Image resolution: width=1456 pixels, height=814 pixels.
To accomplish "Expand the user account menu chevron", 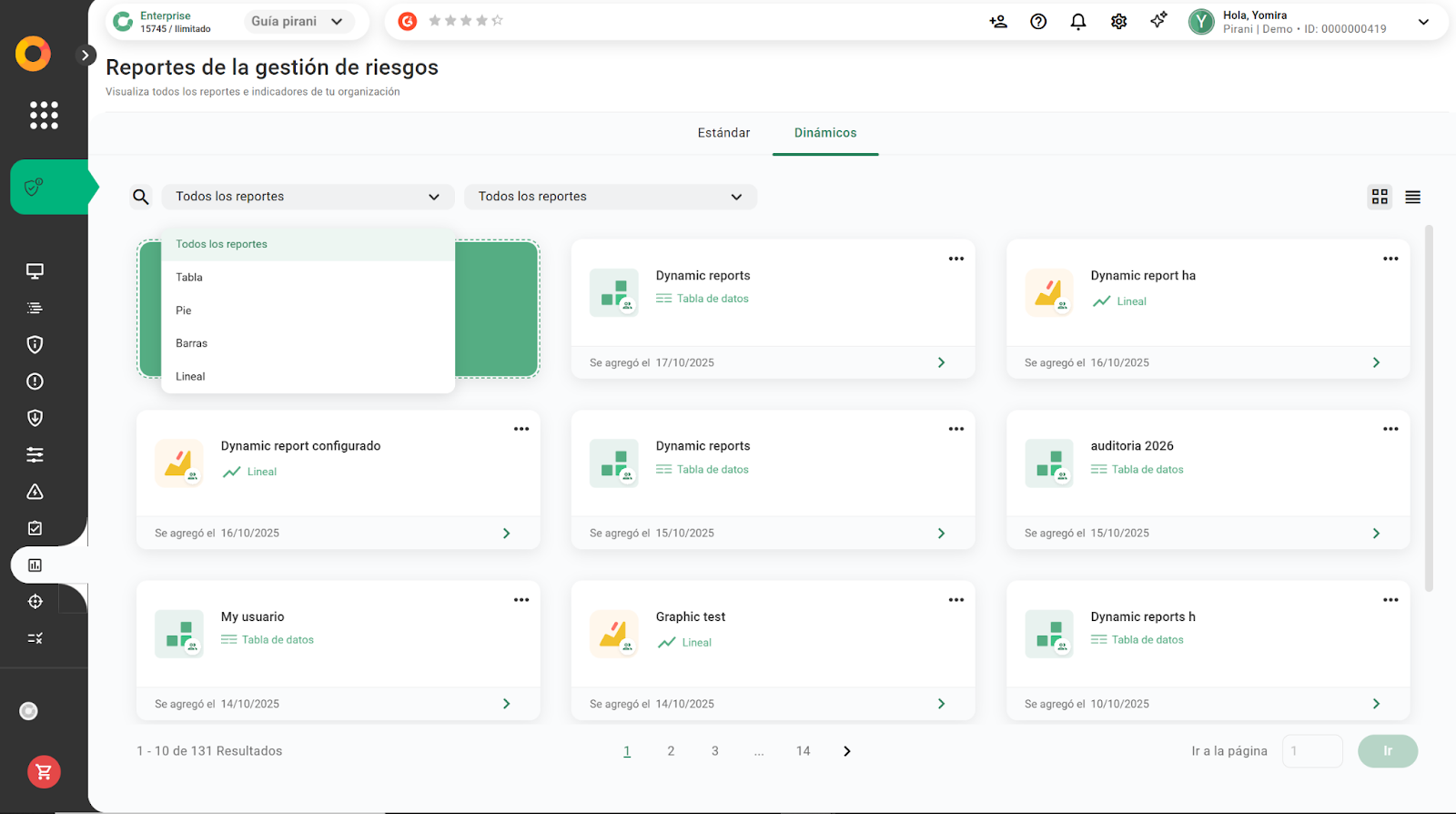I will pyautogui.click(x=1423, y=22).
